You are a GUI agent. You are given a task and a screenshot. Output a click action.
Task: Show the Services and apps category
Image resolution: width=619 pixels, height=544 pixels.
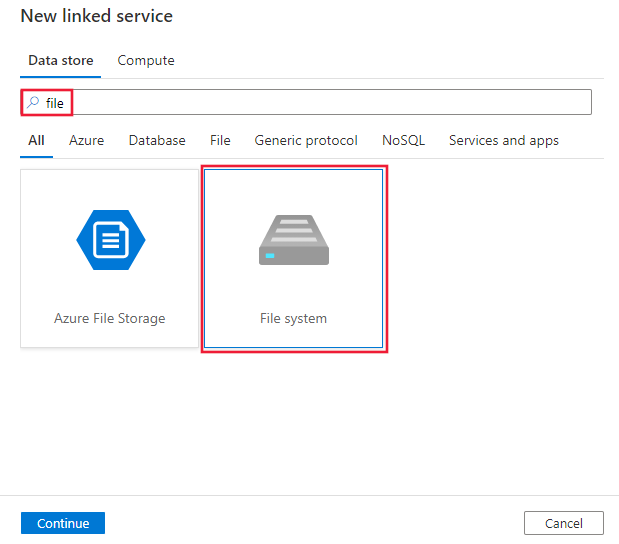(x=504, y=141)
